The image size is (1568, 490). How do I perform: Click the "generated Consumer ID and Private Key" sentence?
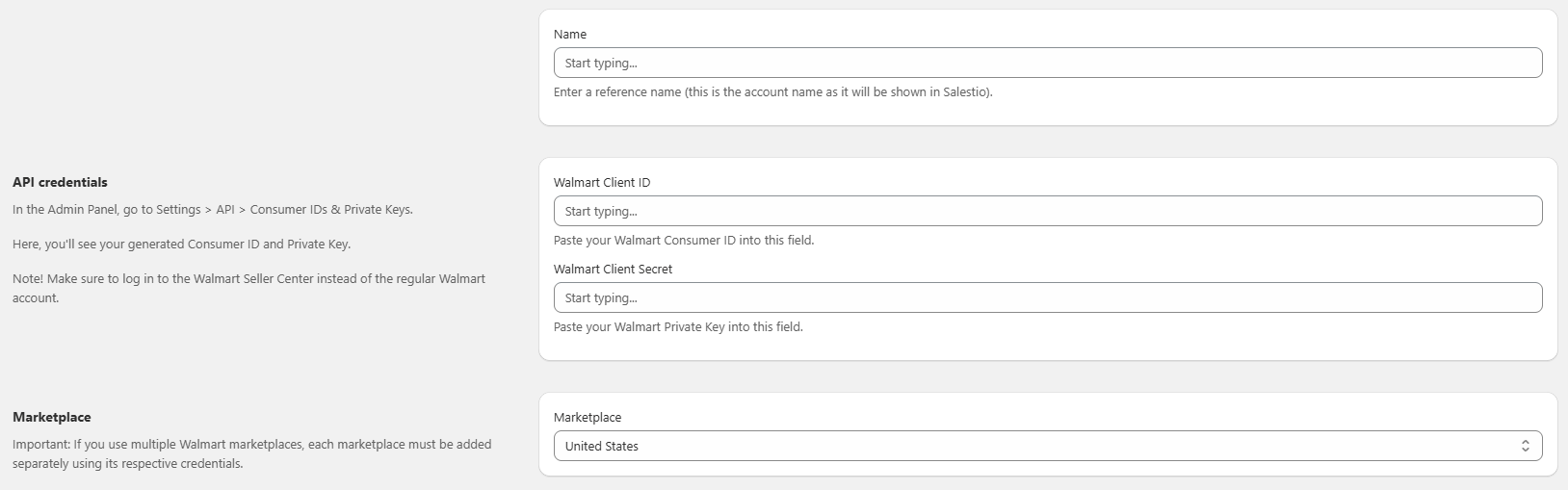click(x=181, y=245)
